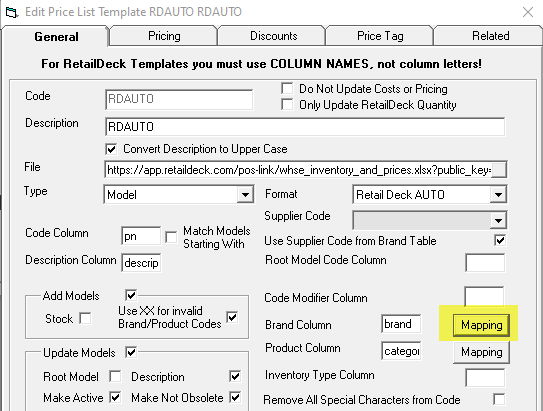
Task: Uncheck Use Supplier Code from Brand Table
Action: click(500, 240)
